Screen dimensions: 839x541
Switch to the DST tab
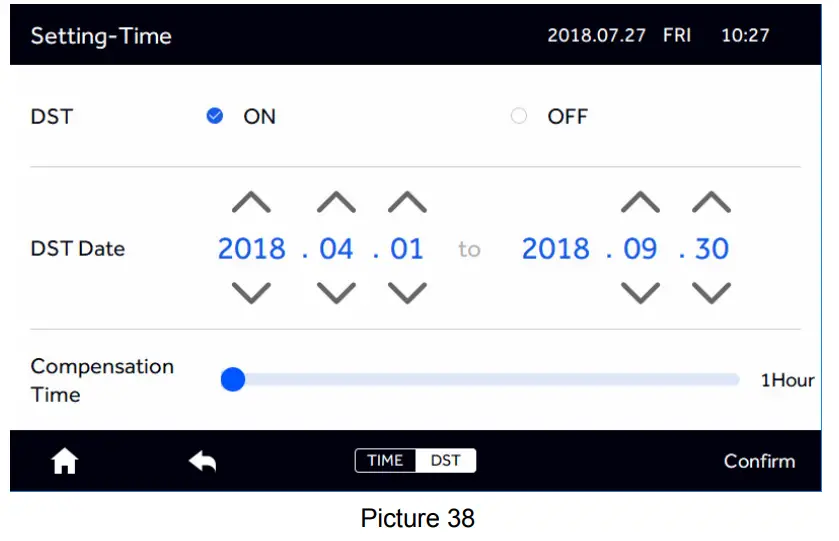(446, 461)
